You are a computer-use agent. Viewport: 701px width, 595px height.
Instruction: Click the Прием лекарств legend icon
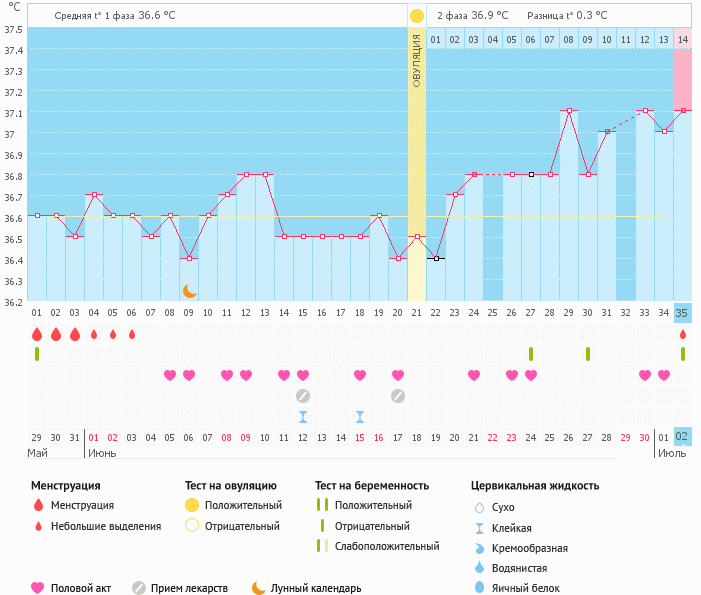pos(139,589)
